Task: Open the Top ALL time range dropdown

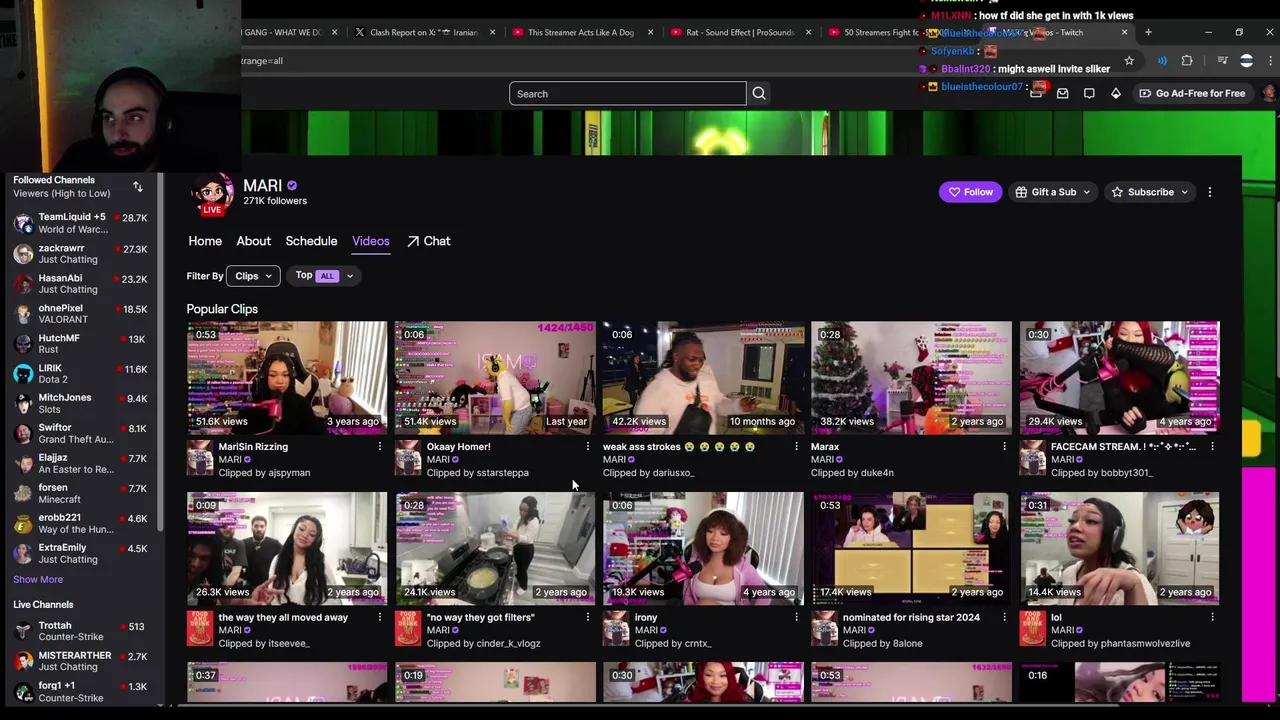Action: click(x=325, y=276)
